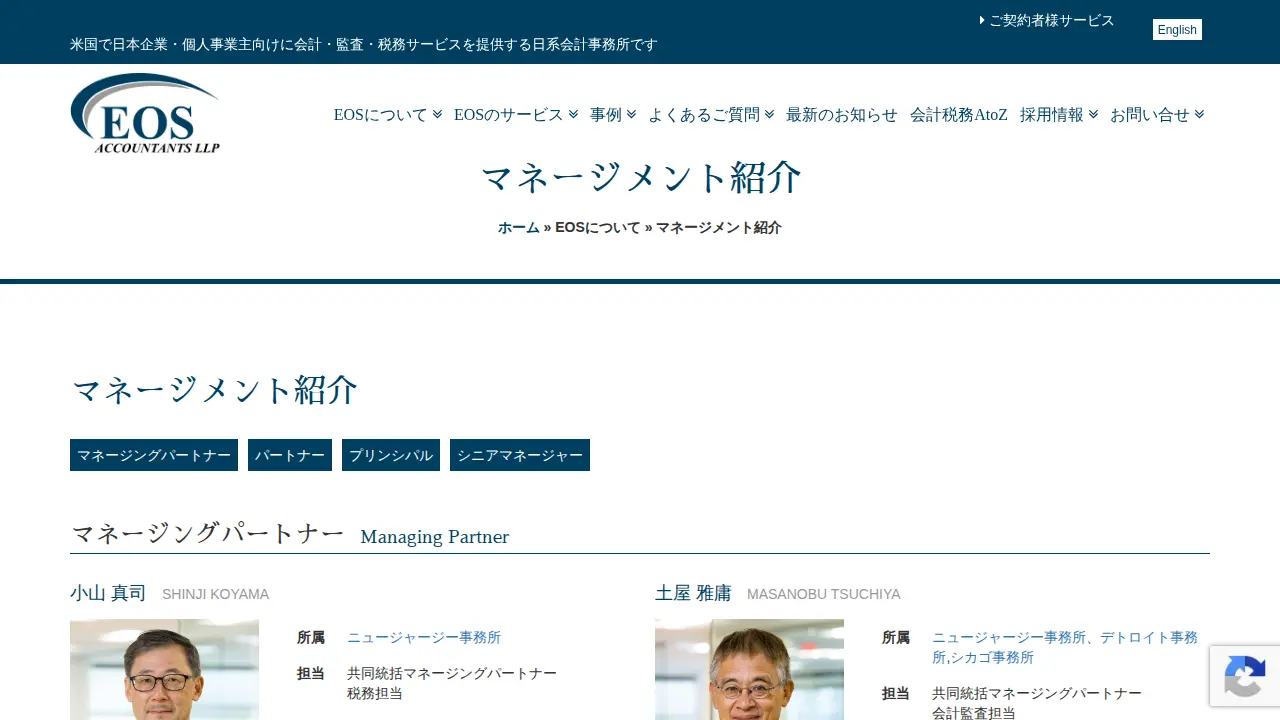The image size is (1280, 720).
Task: Click the 税務担当 text
Action: coord(375,693)
